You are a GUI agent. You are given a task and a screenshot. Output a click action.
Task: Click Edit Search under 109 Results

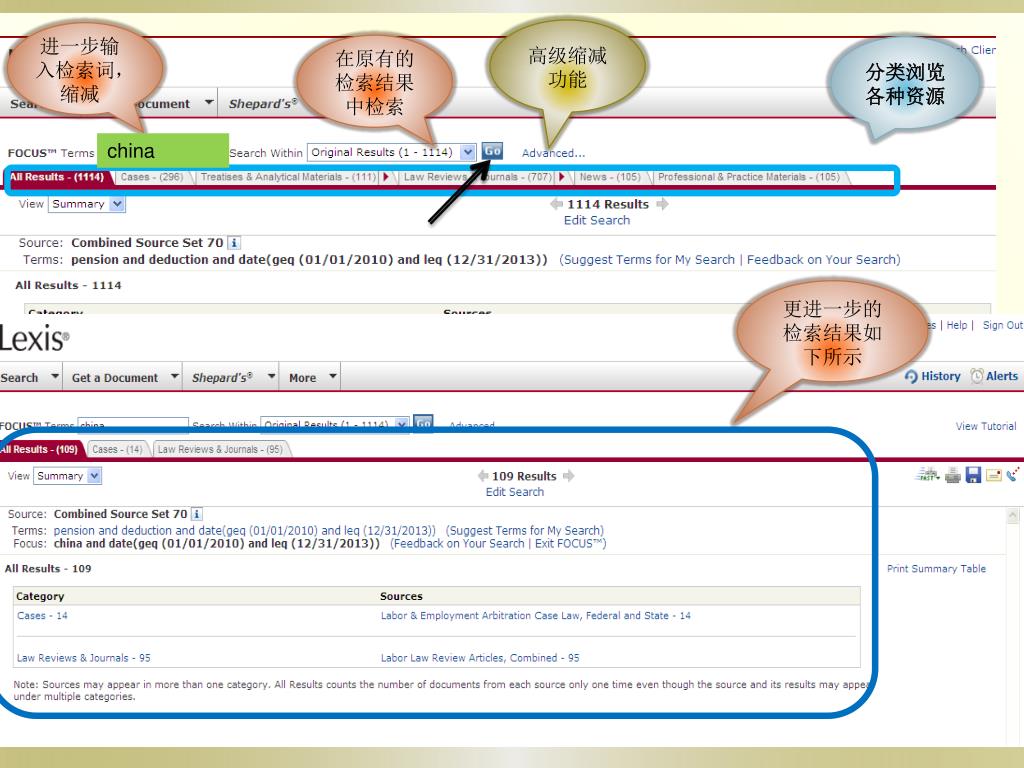click(515, 492)
